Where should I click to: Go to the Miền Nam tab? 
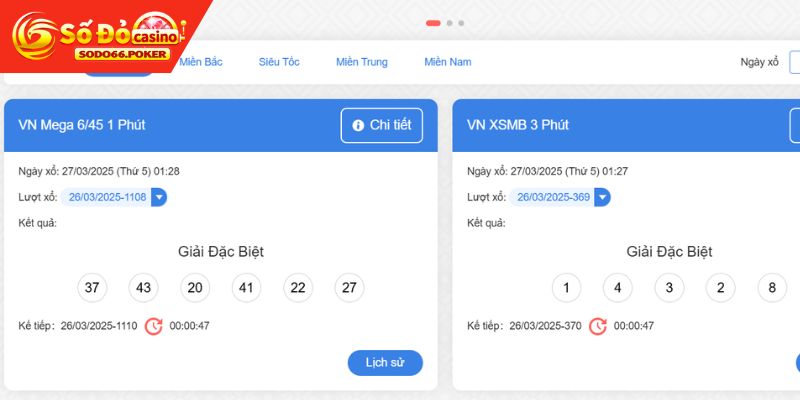[447, 62]
